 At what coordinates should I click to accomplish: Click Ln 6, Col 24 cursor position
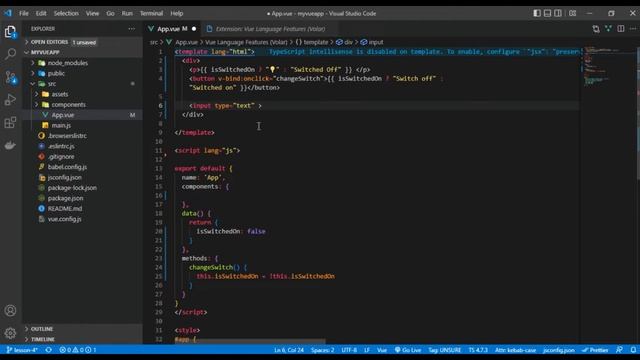coord(289,350)
